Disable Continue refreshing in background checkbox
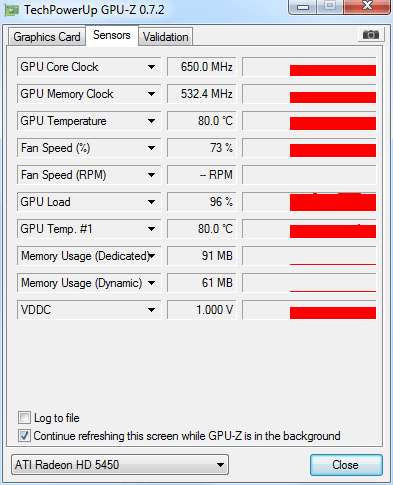The width and height of the screenshot is (393, 485). (x=24, y=435)
